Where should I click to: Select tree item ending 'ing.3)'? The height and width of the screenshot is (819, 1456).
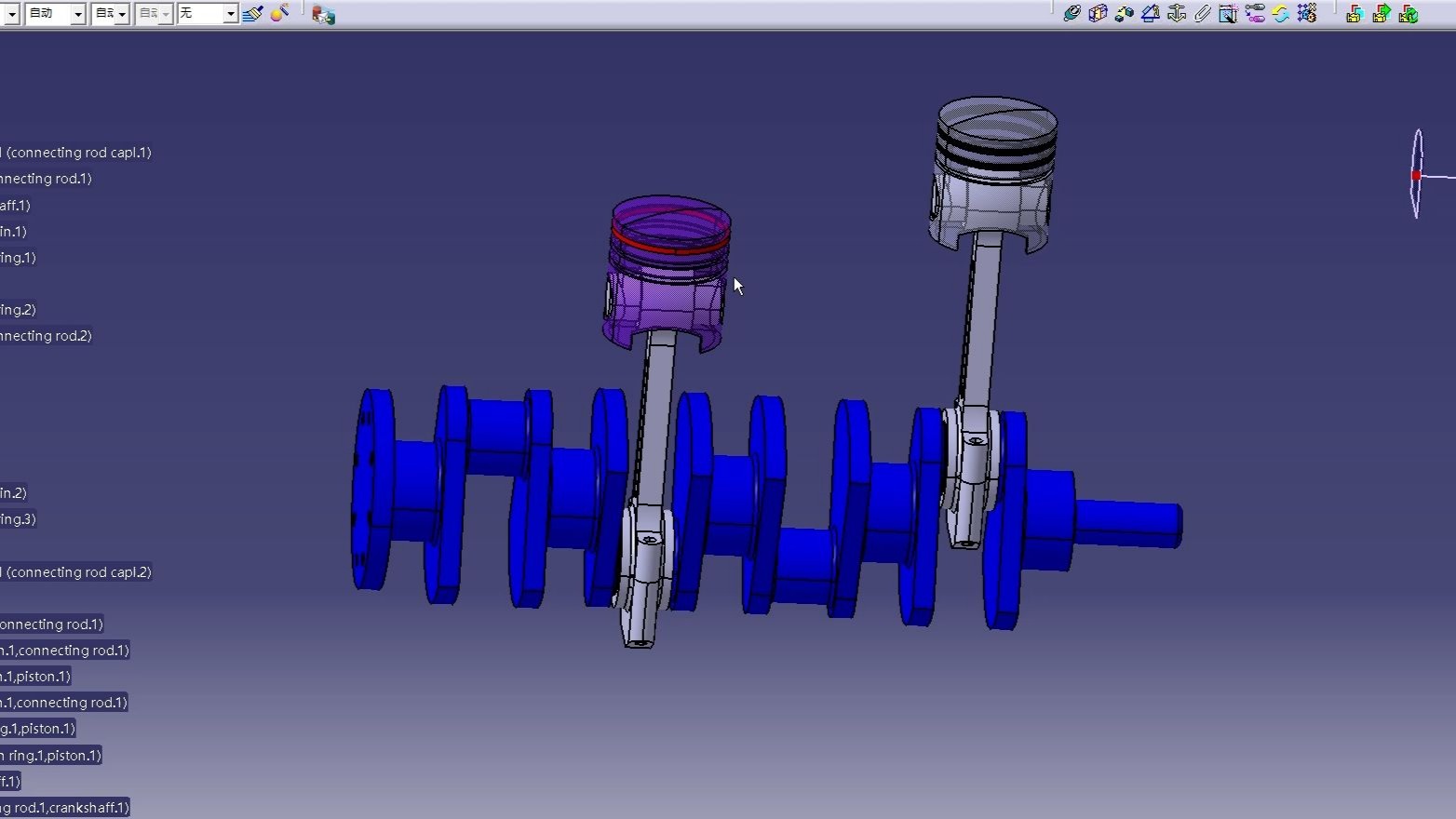tap(18, 518)
